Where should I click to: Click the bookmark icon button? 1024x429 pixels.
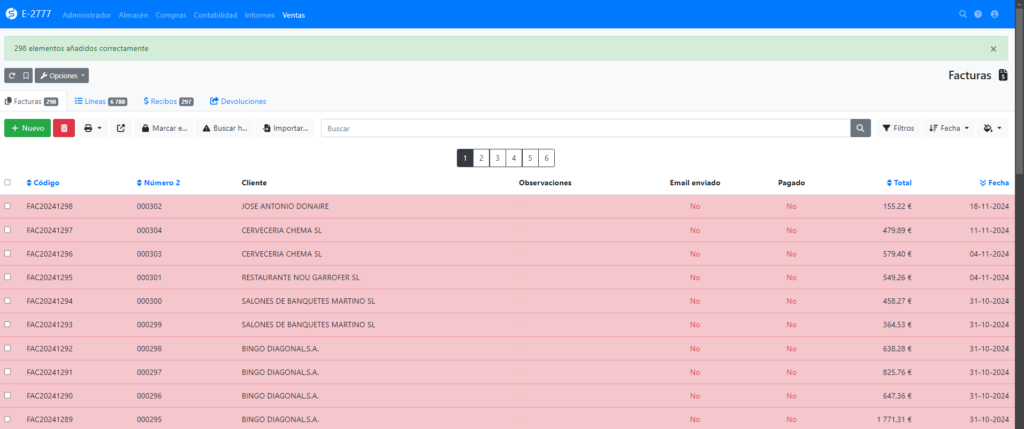(x=26, y=75)
